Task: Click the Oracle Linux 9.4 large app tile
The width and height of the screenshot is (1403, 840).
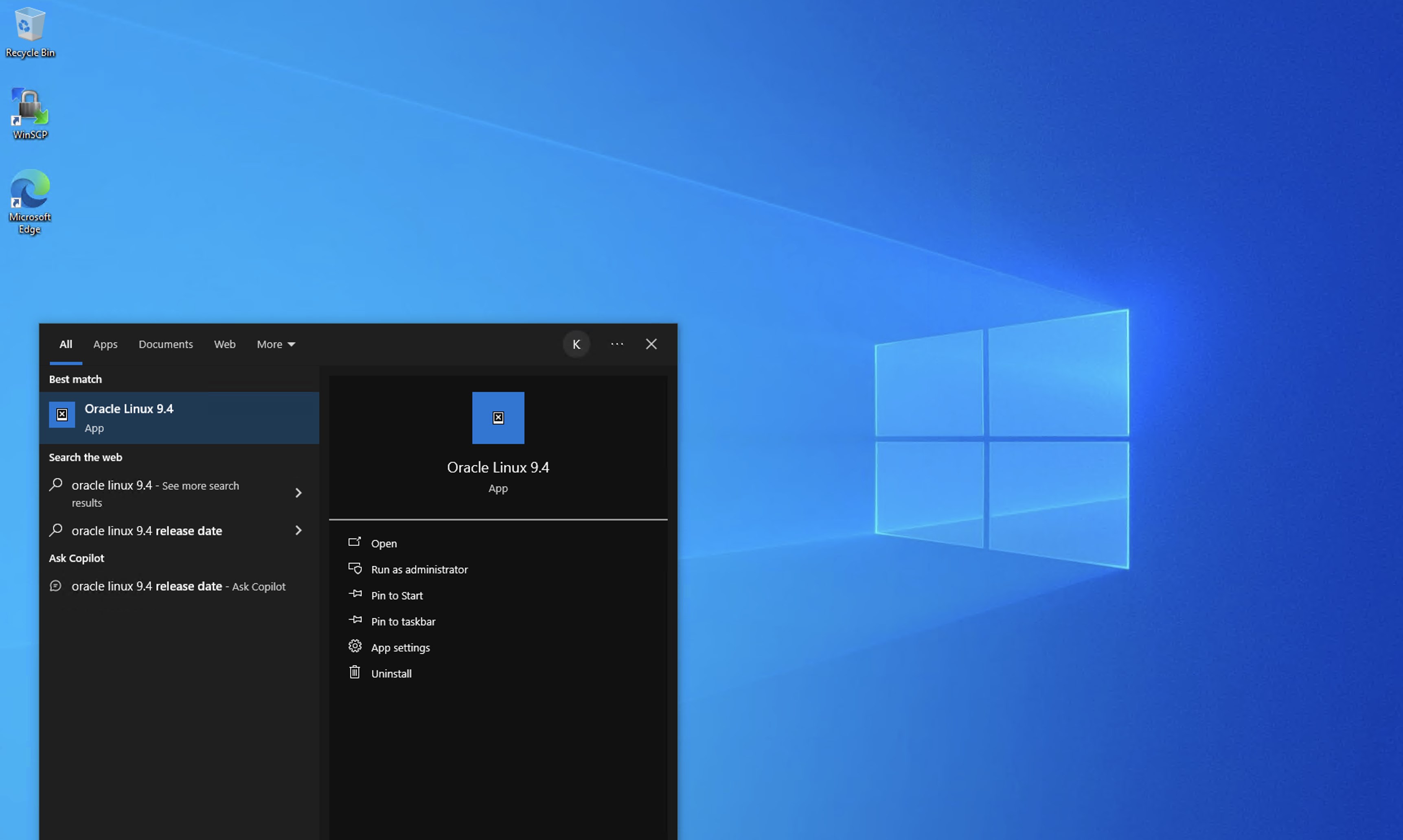Action: (498, 418)
